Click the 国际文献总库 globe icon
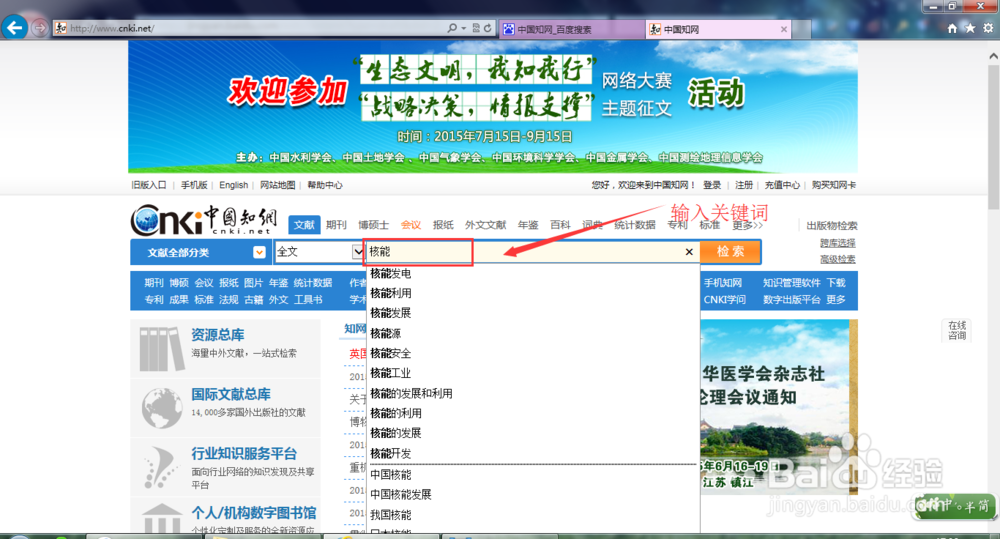 (161, 408)
